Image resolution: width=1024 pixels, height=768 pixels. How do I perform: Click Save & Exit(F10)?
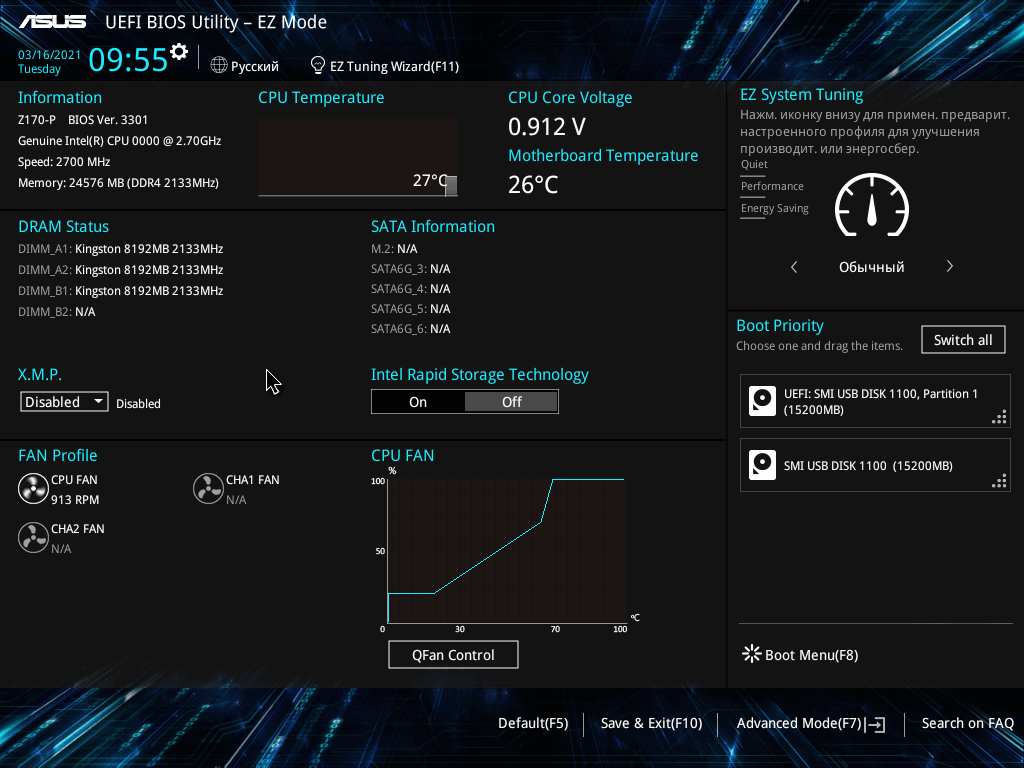point(651,723)
